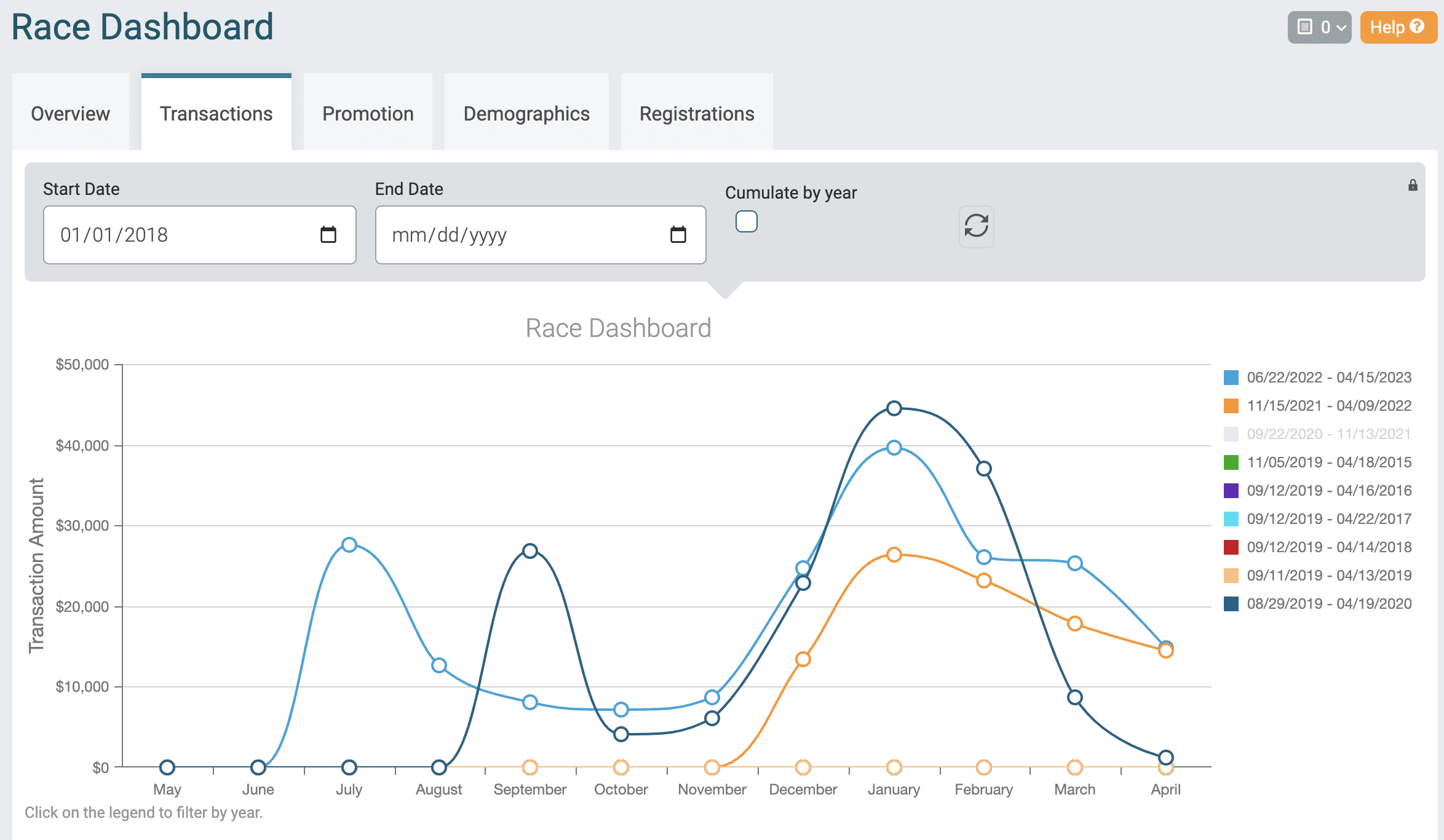The width and height of the screenshot is (1444, 840).
Task: Switch to the Demographics tab
Action: point(526,114)
